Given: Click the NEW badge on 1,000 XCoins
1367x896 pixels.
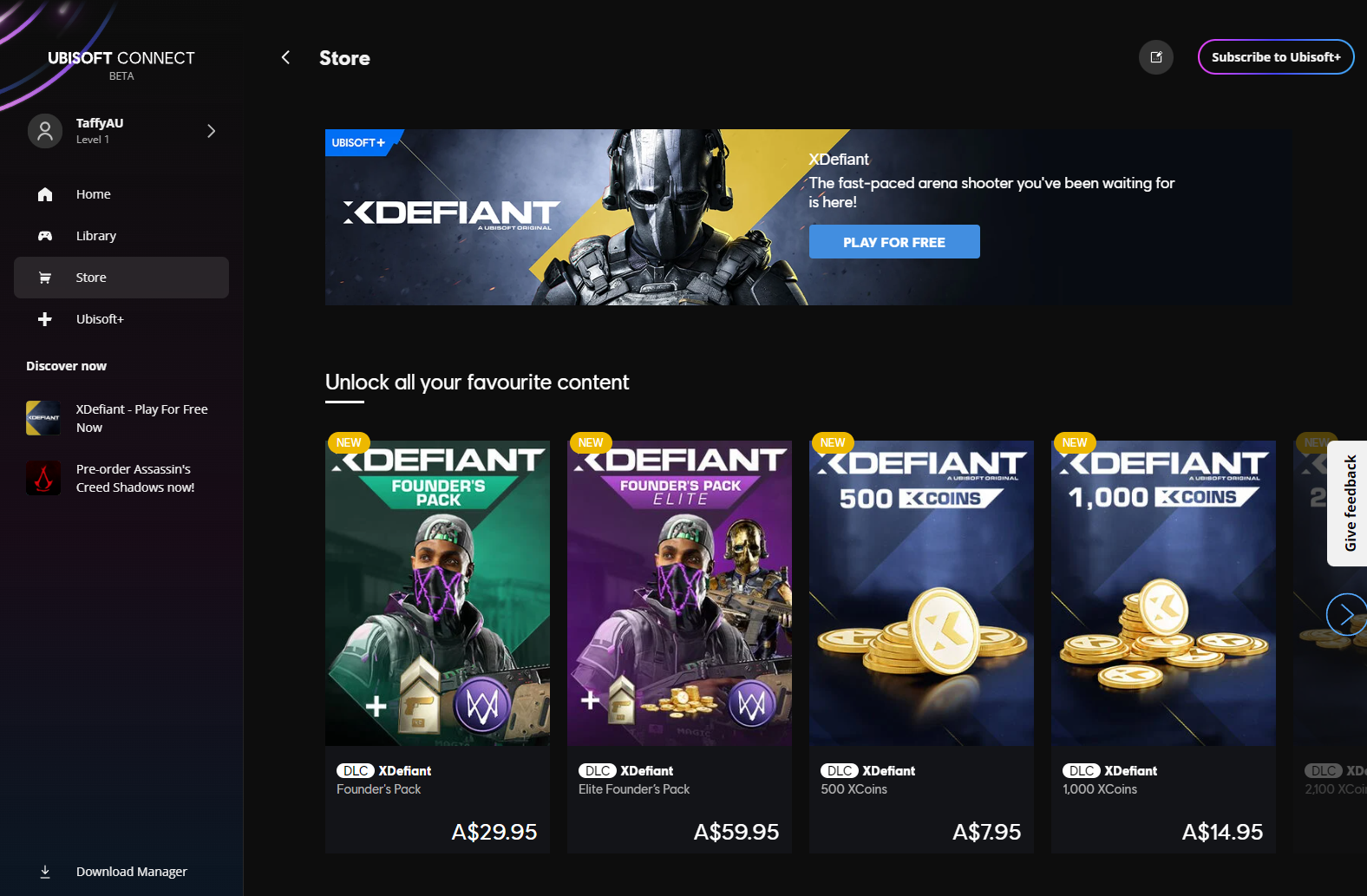Looking at the screenshot, I should click(x=1075, y=442).
